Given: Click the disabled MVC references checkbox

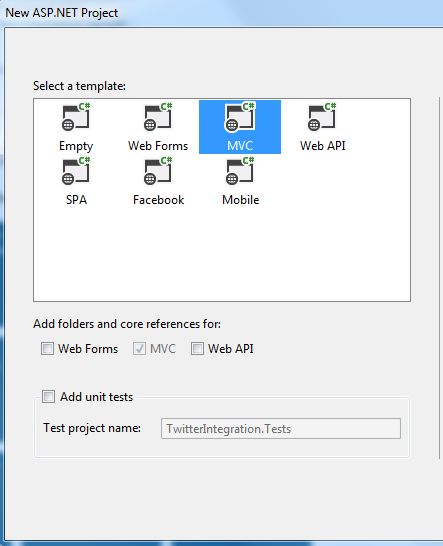Looking at the screenshot, I should point(139,348).
